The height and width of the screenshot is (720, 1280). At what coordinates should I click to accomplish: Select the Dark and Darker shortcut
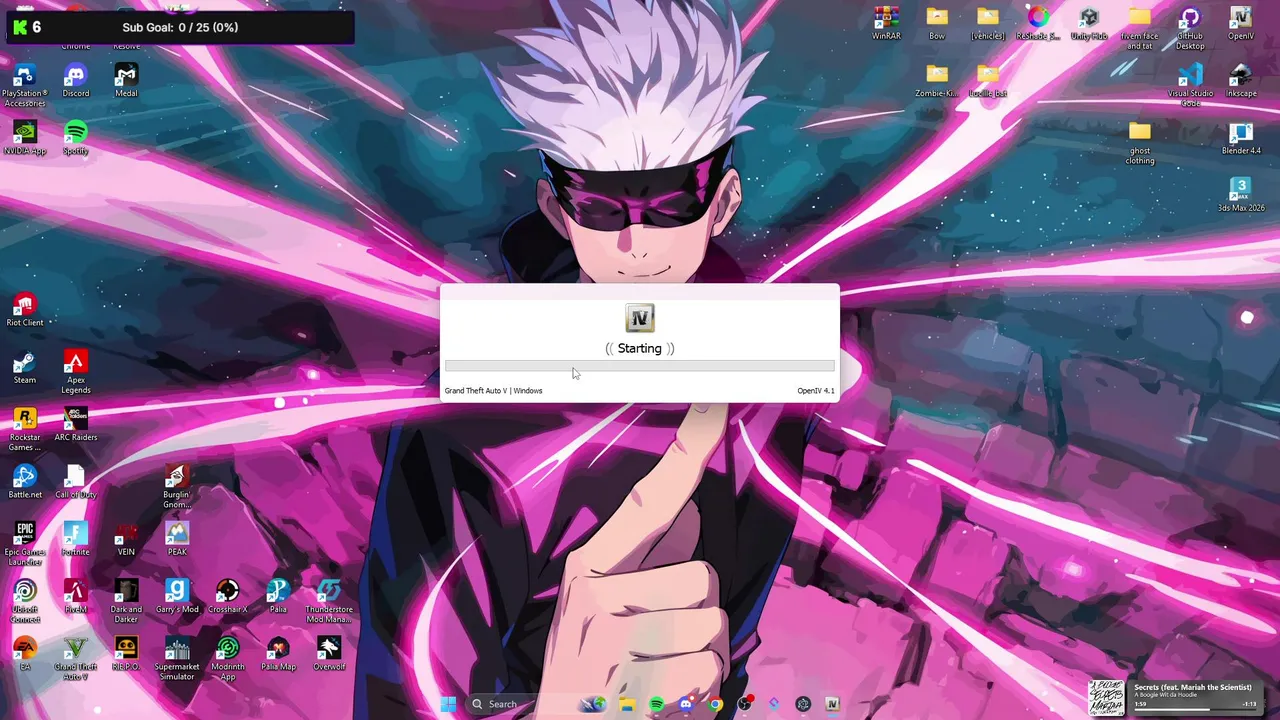point(126,602)
